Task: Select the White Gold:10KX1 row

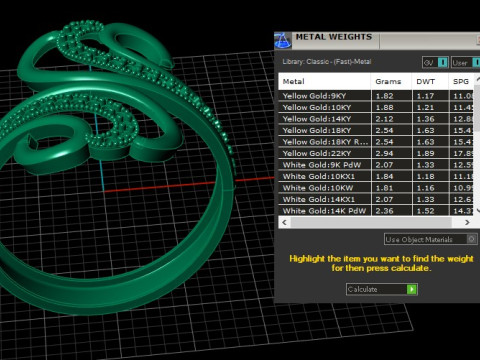Action: [376, 176]
